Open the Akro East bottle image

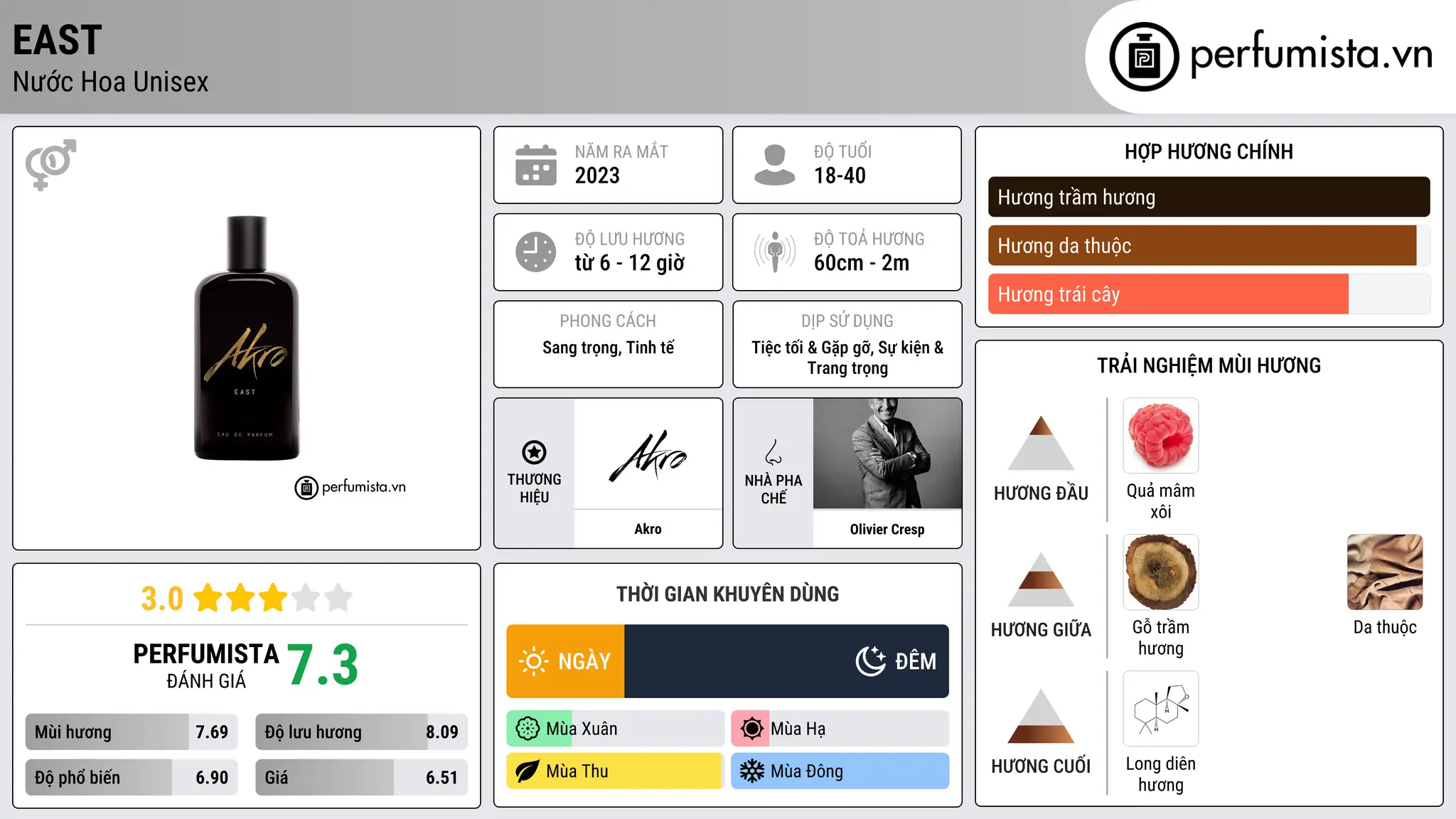tap(247, 338)
